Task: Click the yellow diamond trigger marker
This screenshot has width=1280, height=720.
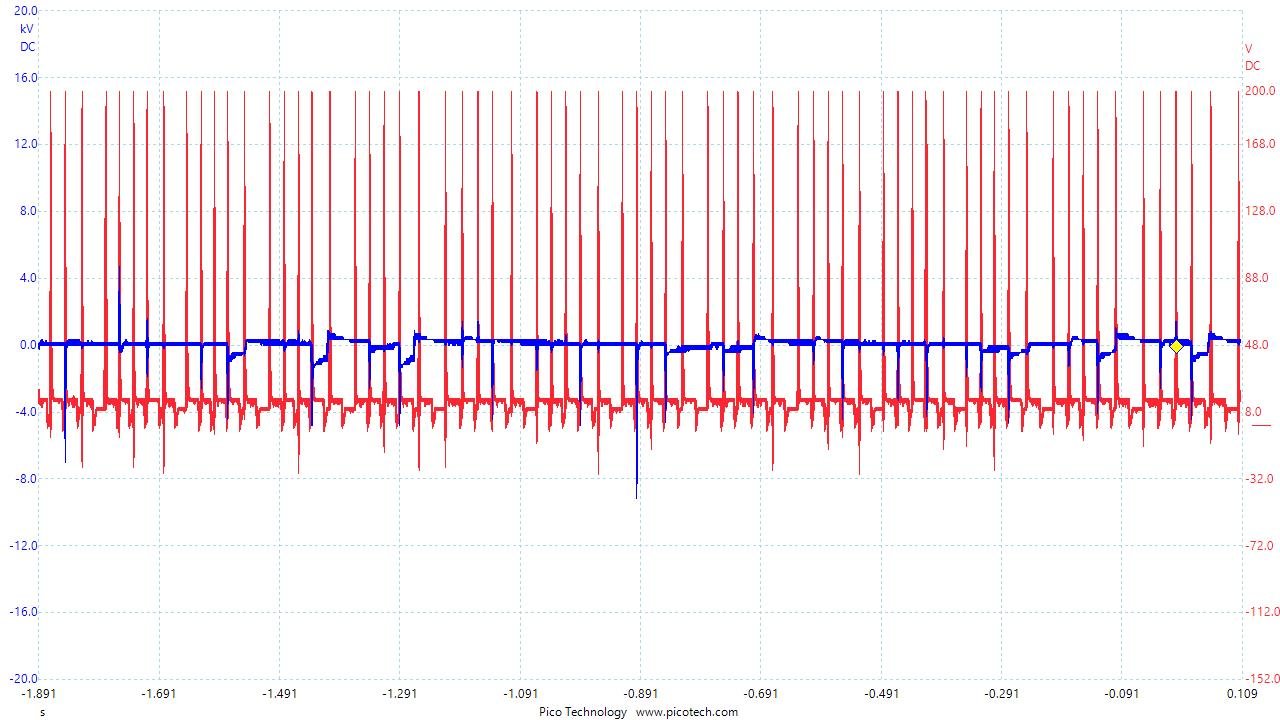Action: coord(1177,346)
